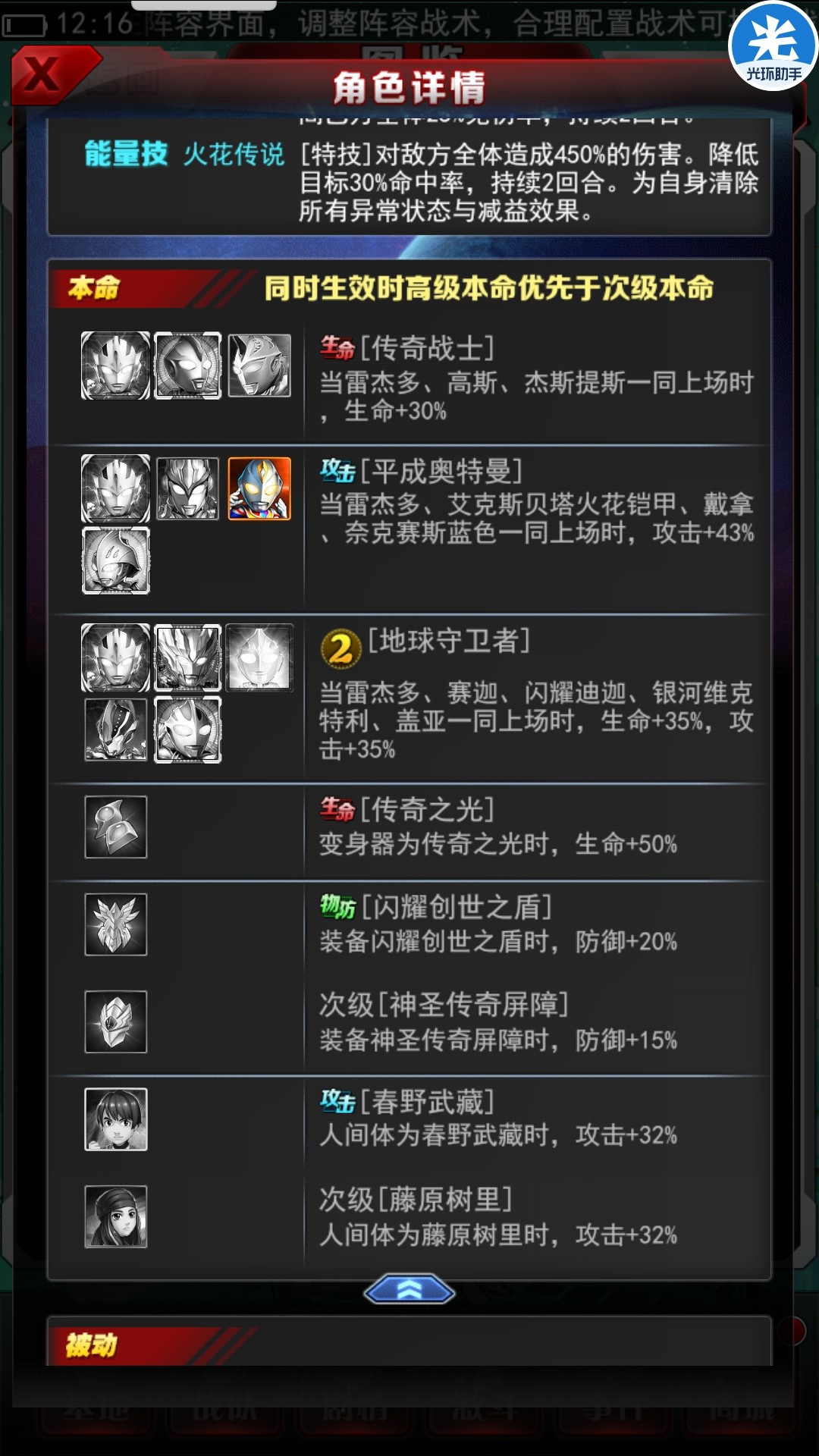Tap the 传奇之光 transformer item icon
This screenshot has width=819, height=1456.
coord(115,827)
